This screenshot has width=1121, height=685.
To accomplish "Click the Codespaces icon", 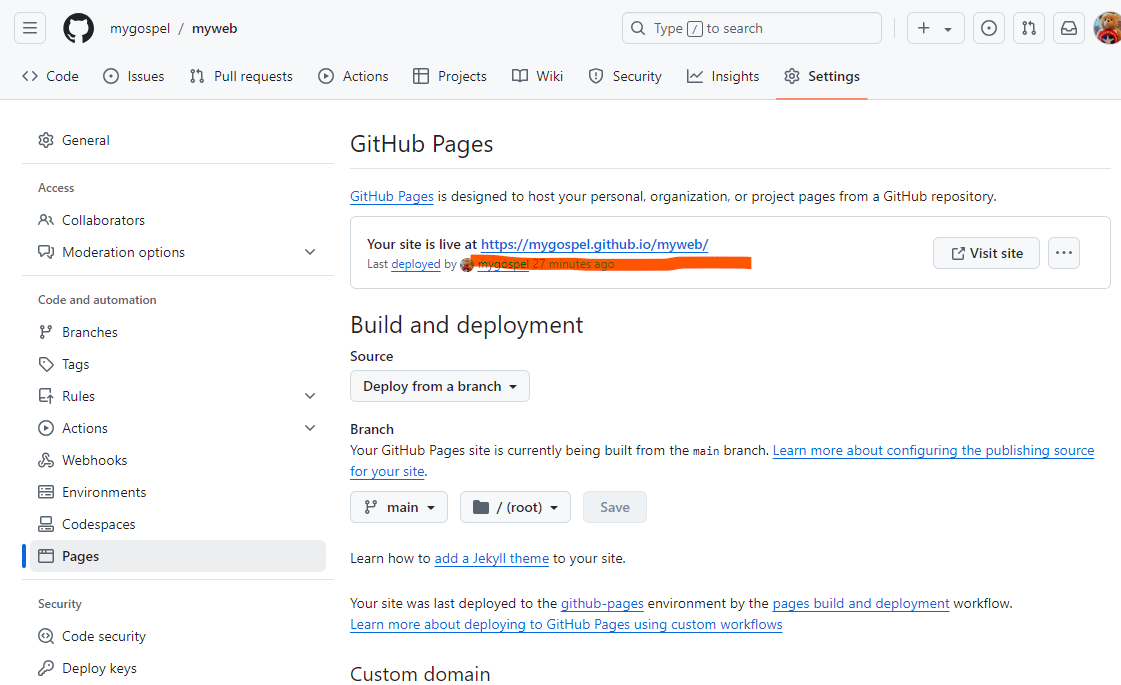I will coord(46,524).
